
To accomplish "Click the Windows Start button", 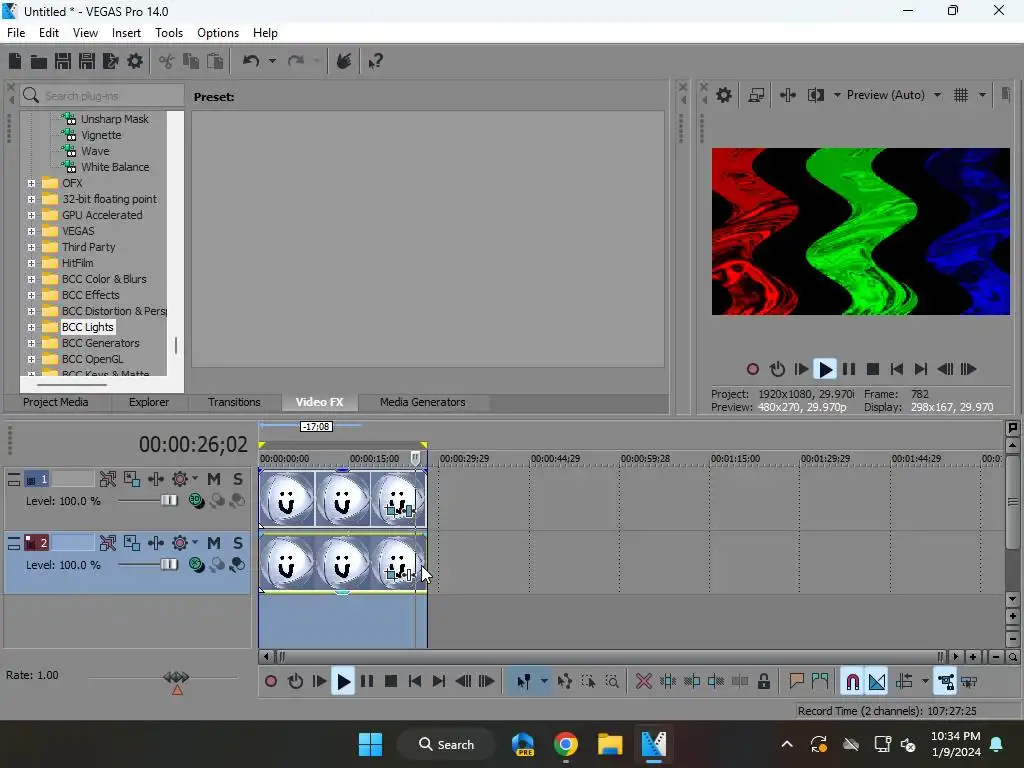I will 370,744.
